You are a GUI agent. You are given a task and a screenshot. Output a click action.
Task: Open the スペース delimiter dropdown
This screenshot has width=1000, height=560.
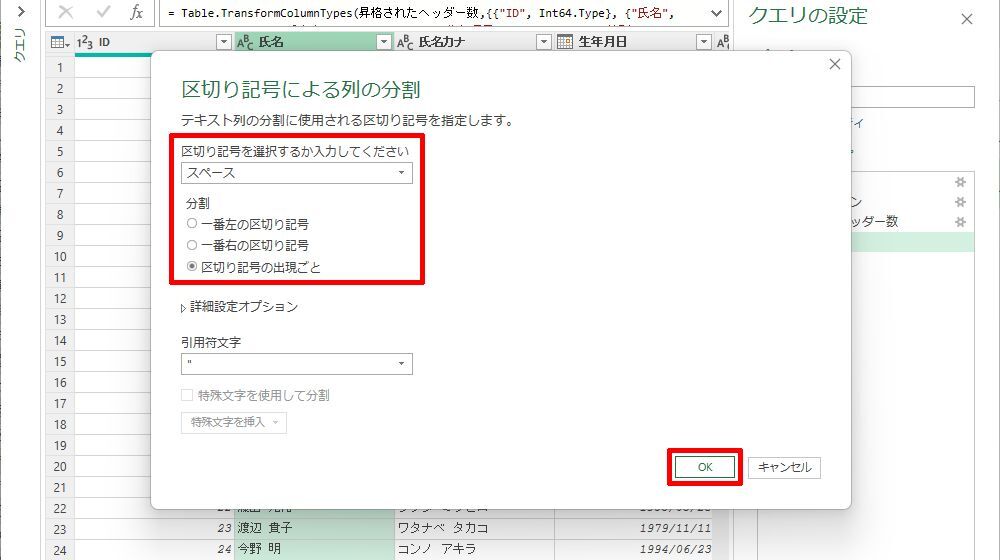pos(296,173)
